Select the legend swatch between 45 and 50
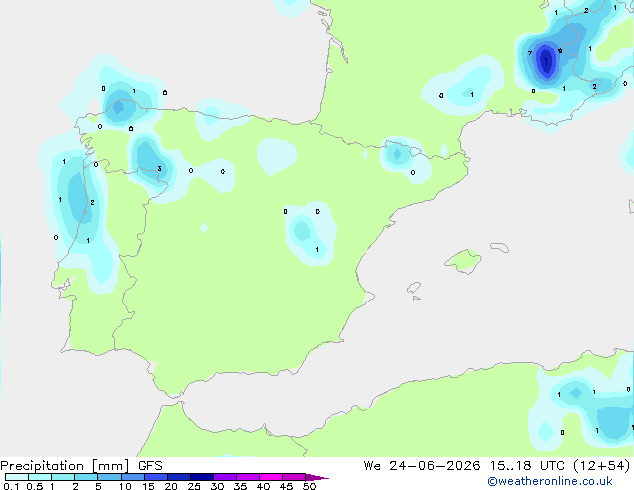This screenshot has width=634, height=490. point(294,477)
